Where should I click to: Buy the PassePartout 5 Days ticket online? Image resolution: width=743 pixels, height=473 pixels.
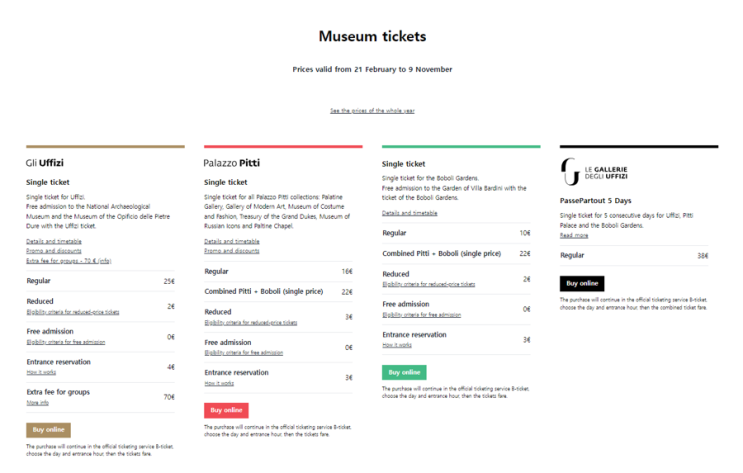[581, 283]
